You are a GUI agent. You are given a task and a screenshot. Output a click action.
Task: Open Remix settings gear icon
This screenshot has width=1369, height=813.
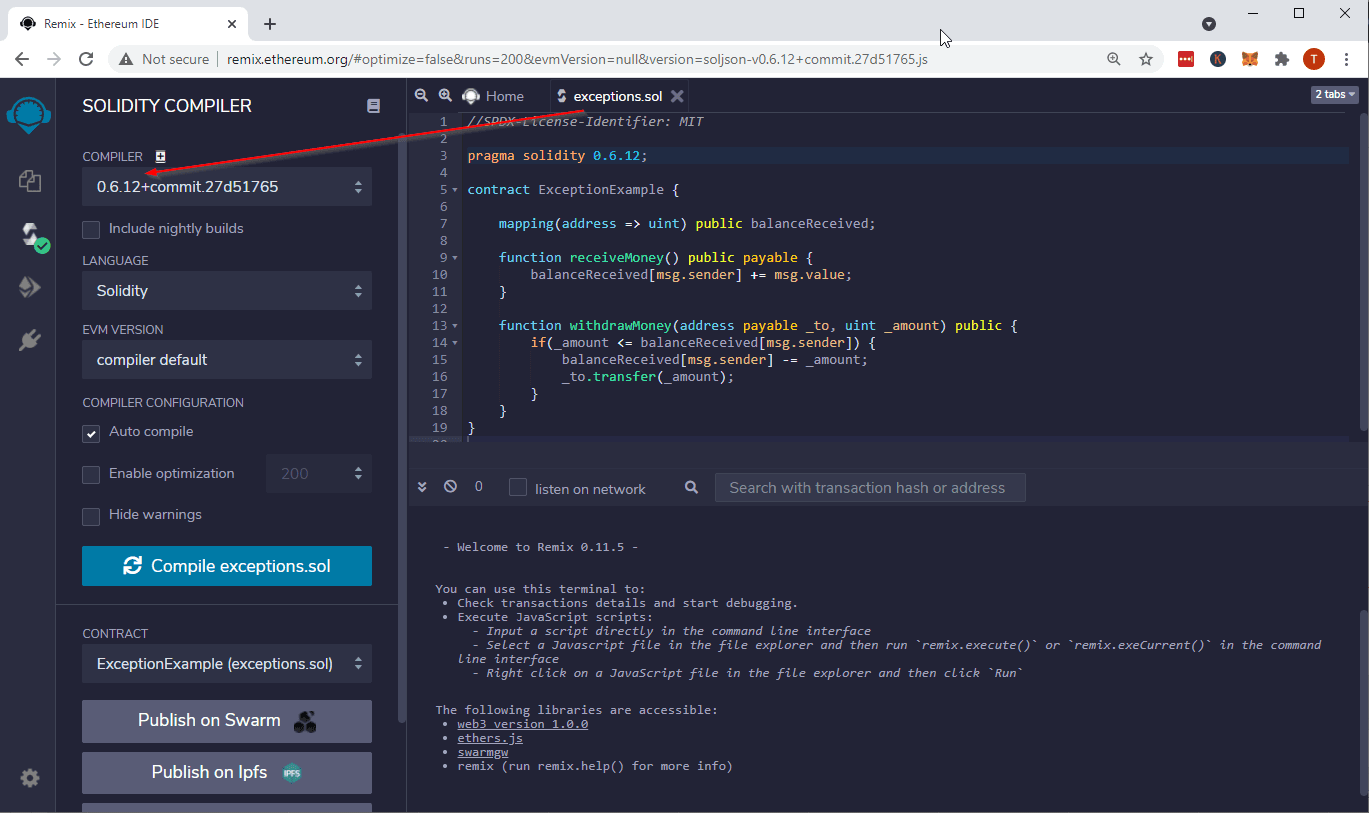tap(29, 777)
